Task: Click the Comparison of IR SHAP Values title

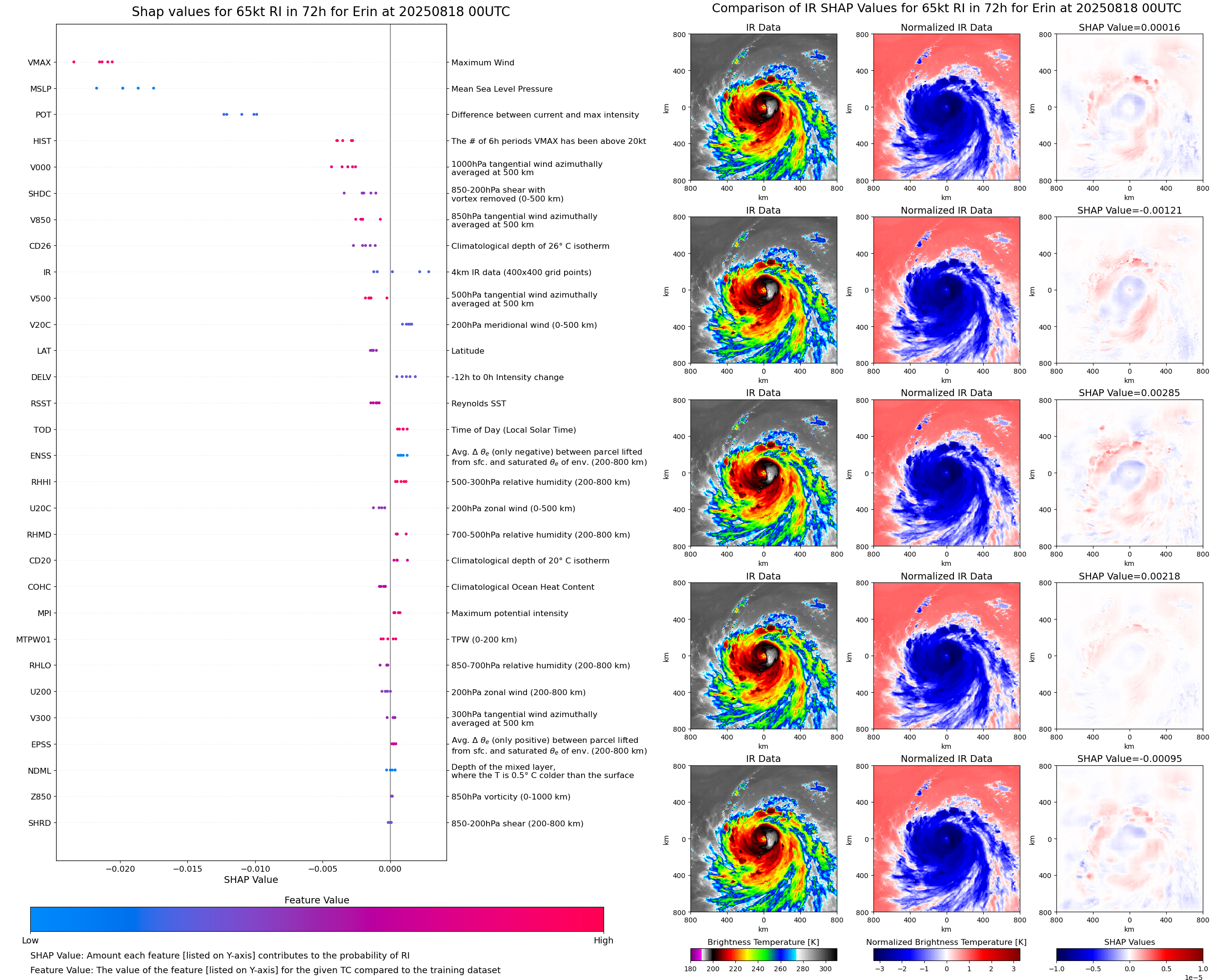Action: coord(946,8)
